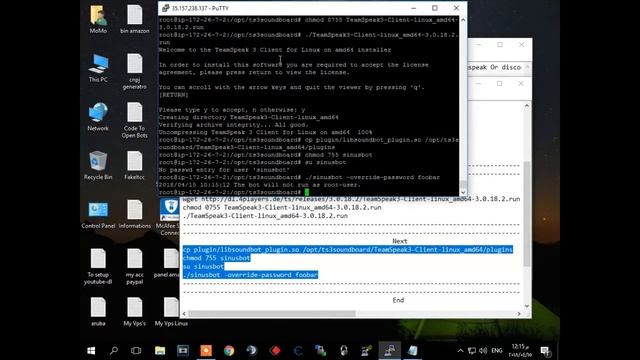Screen dimensions: 640x360
Task: Open This PC desktop icon
Action: 98,68
